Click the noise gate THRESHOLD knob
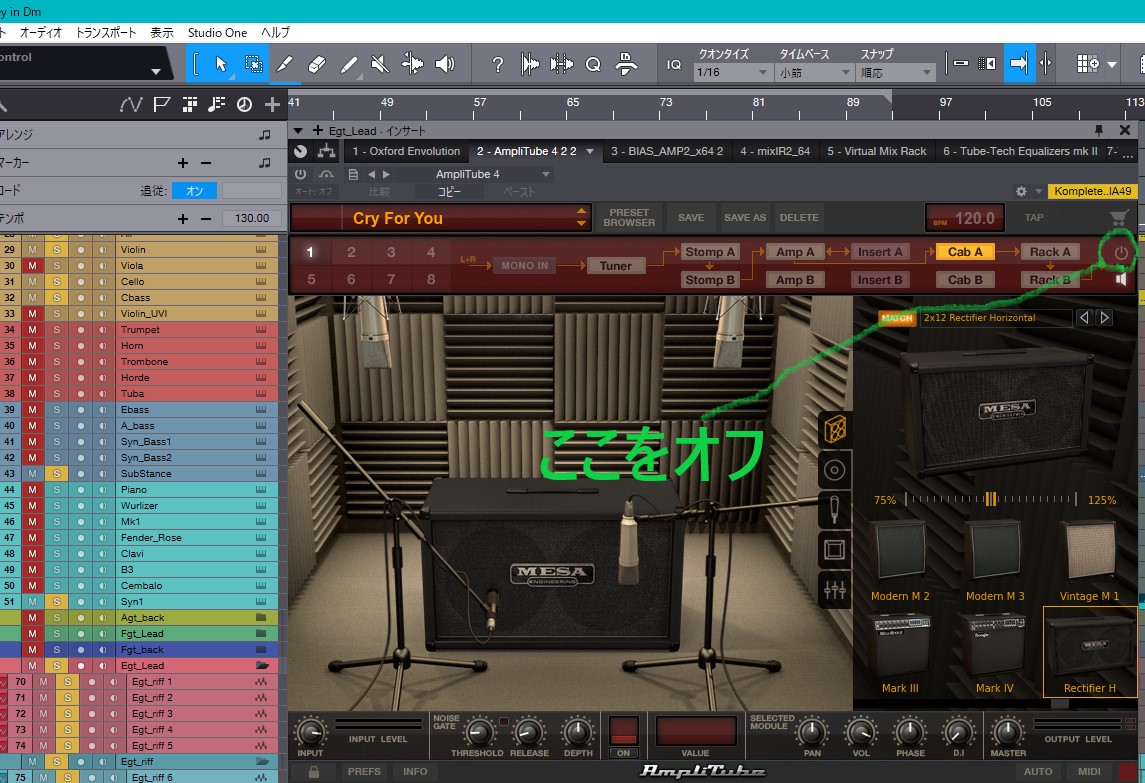The width and height of the screenshot is (1145, 783). point(479,733)
